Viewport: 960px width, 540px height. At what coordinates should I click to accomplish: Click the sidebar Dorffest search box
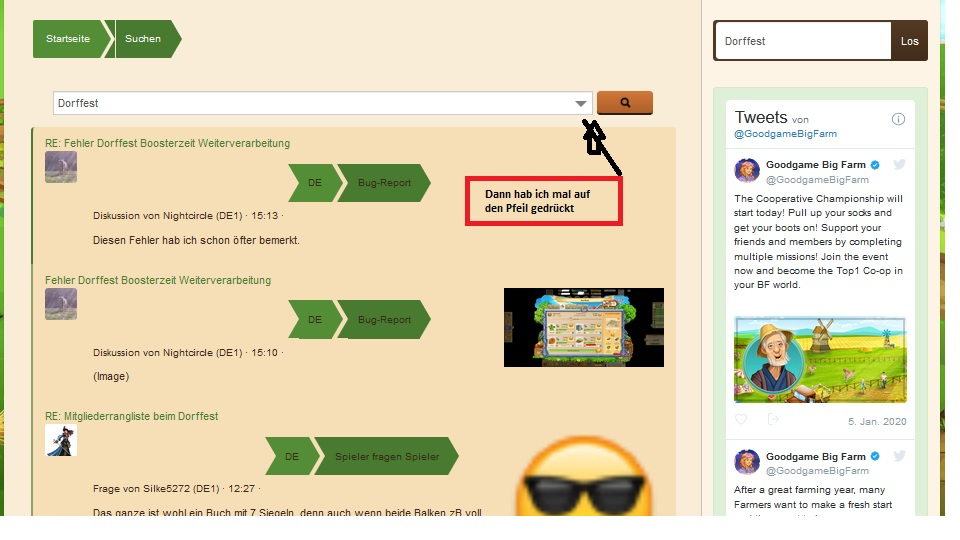tap(803, 41)
